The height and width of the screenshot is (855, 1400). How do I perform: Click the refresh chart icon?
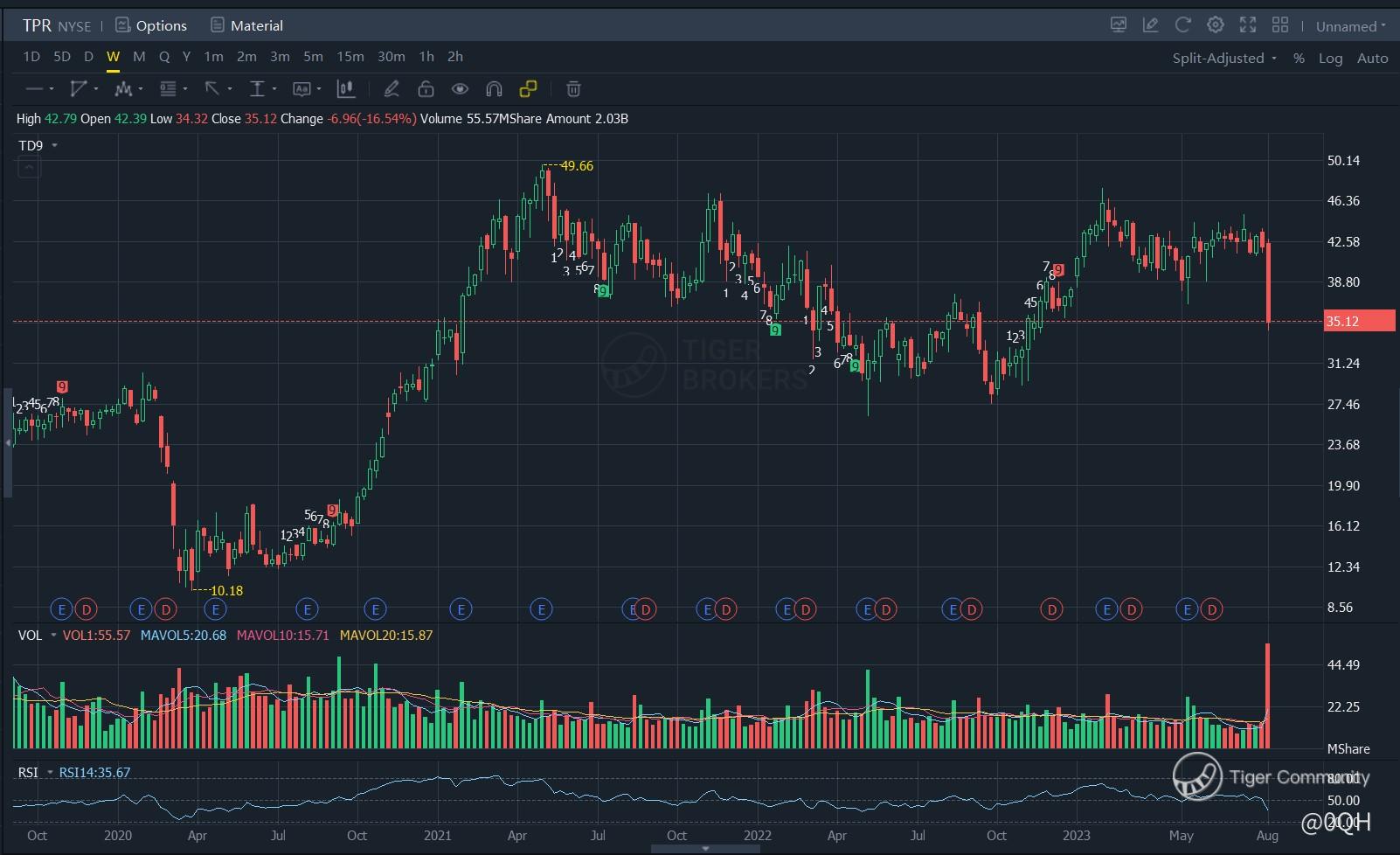1183,25
